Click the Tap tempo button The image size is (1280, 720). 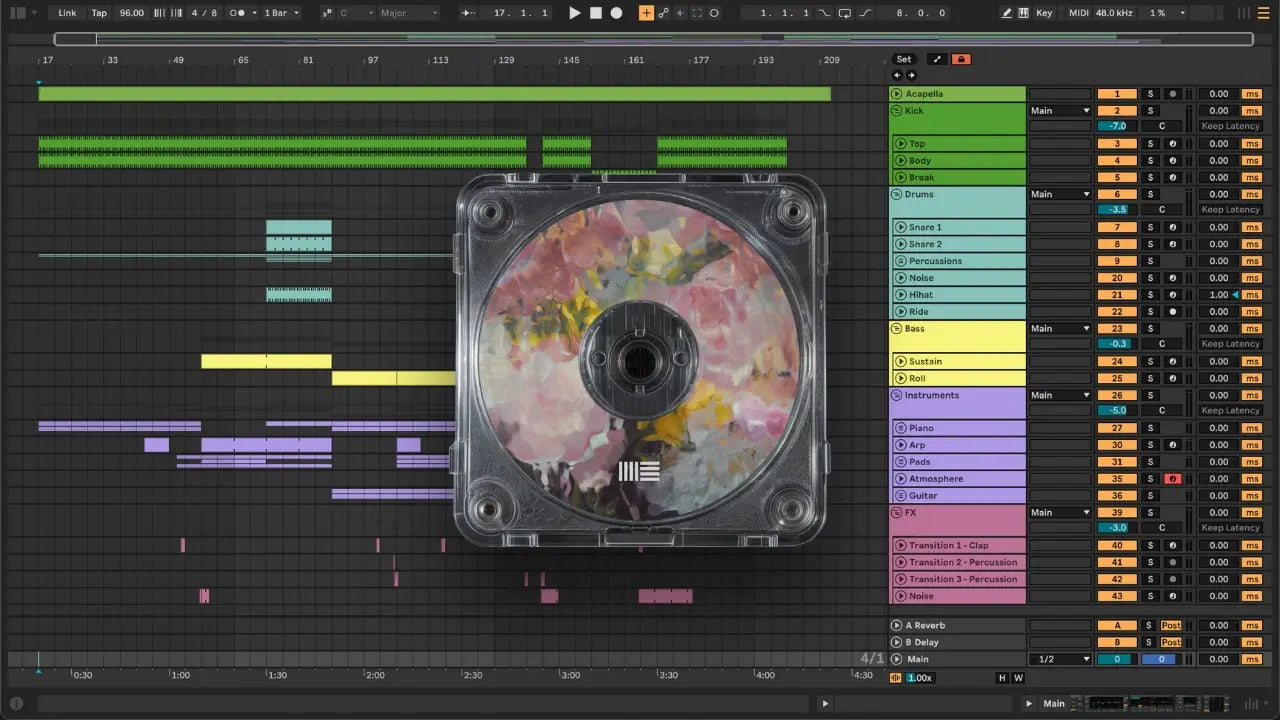click(99, 13)
